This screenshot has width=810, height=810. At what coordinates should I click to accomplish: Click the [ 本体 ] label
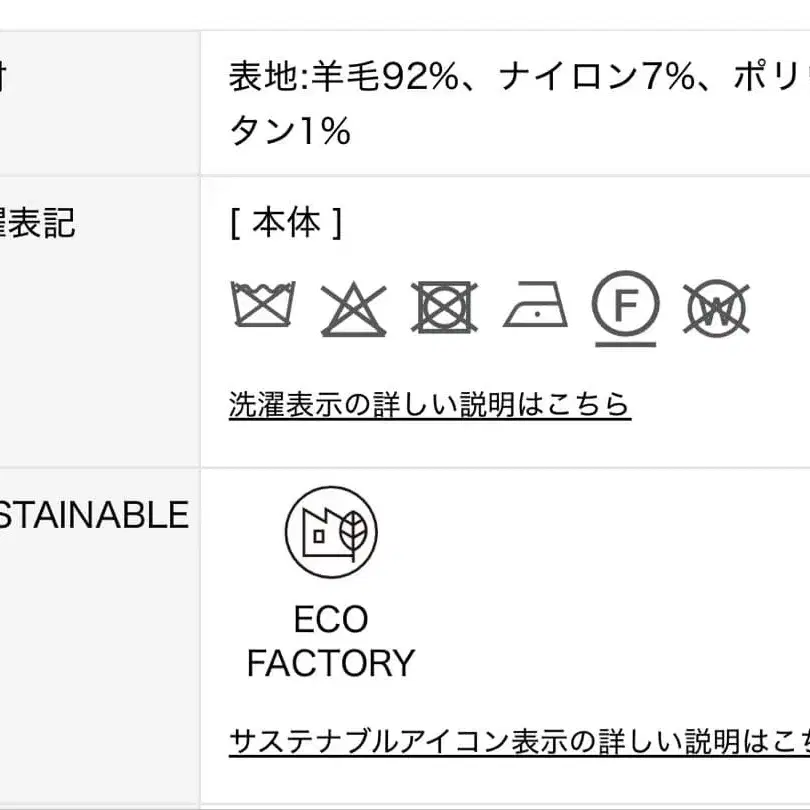click(x=285, y=223)
